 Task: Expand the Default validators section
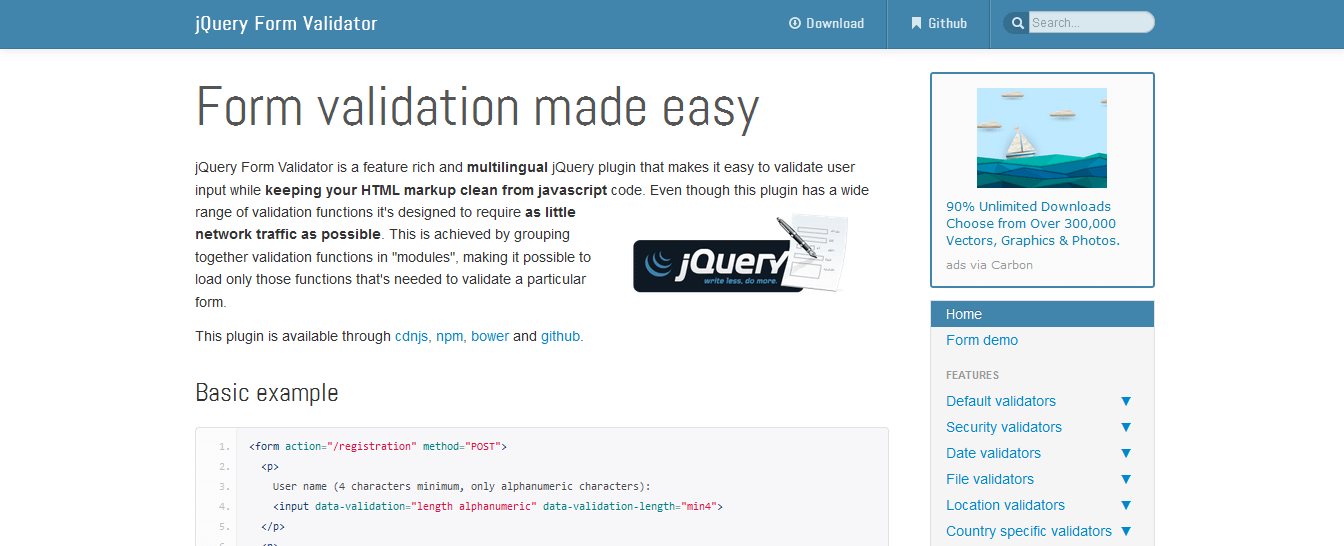(1126, 401)
